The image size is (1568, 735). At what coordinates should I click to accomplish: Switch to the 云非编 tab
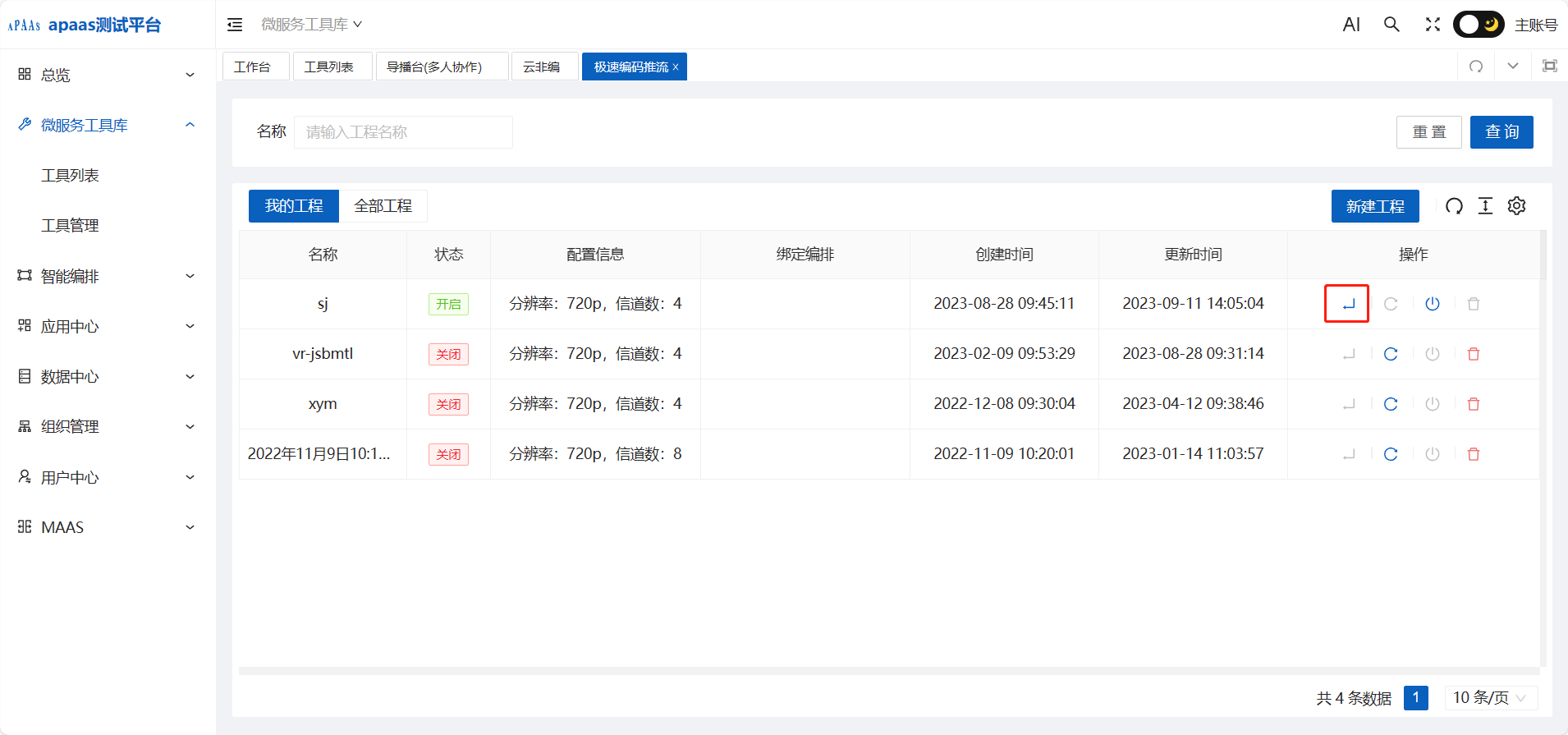[x=542, y=67]
